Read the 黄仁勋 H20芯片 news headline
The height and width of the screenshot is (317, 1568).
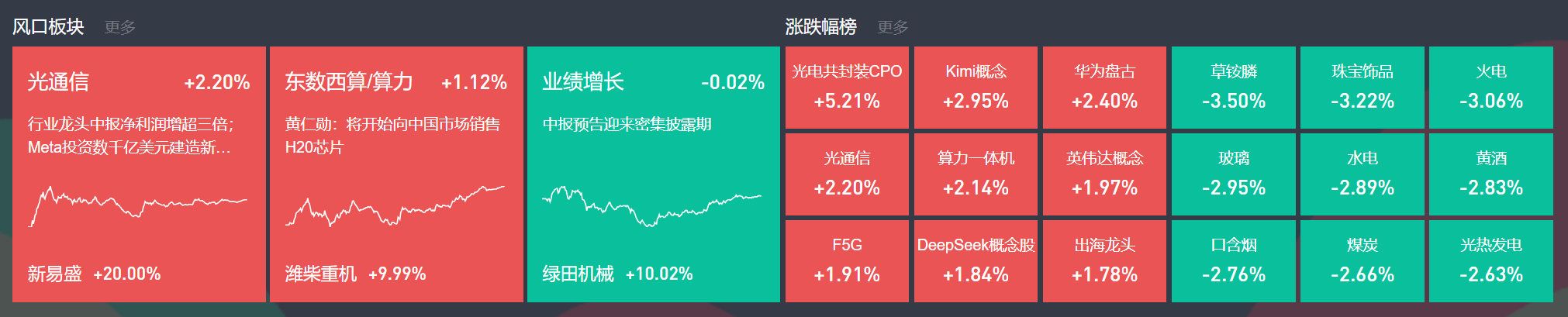[x=392, y=136]
